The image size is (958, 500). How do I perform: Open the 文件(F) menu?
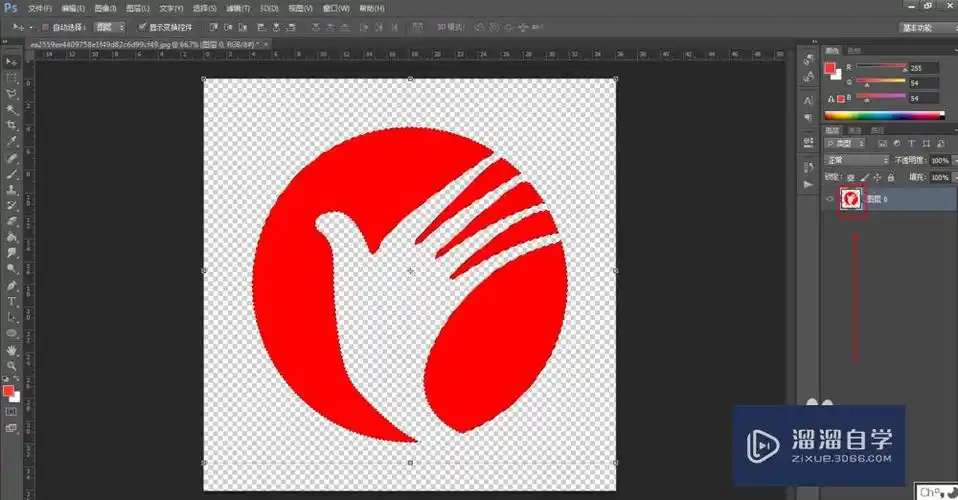(x=41, y=8)
